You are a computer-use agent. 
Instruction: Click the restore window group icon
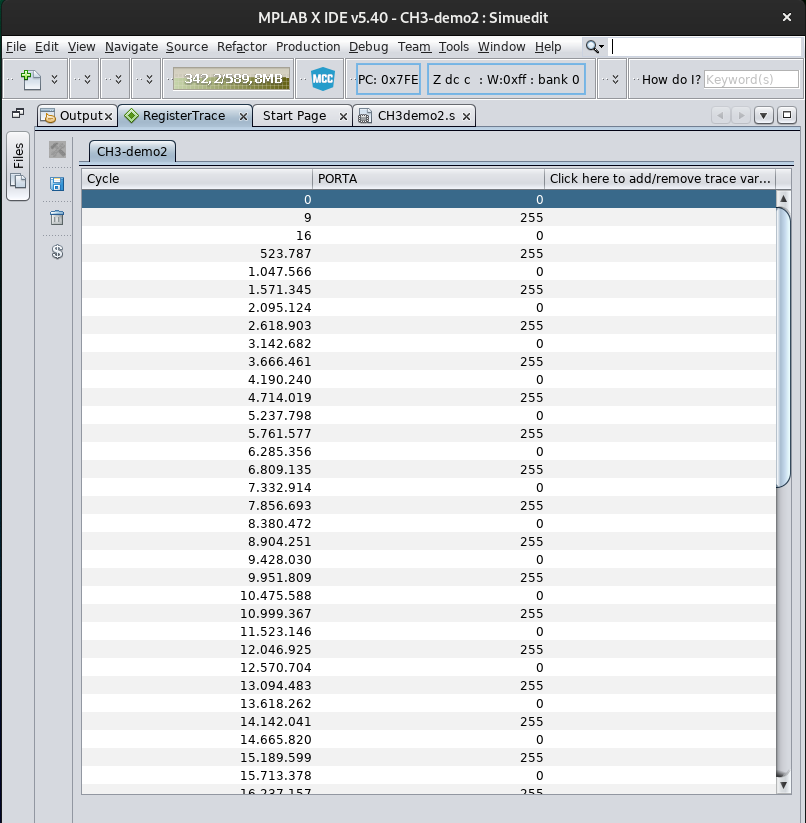coord(18,113)
